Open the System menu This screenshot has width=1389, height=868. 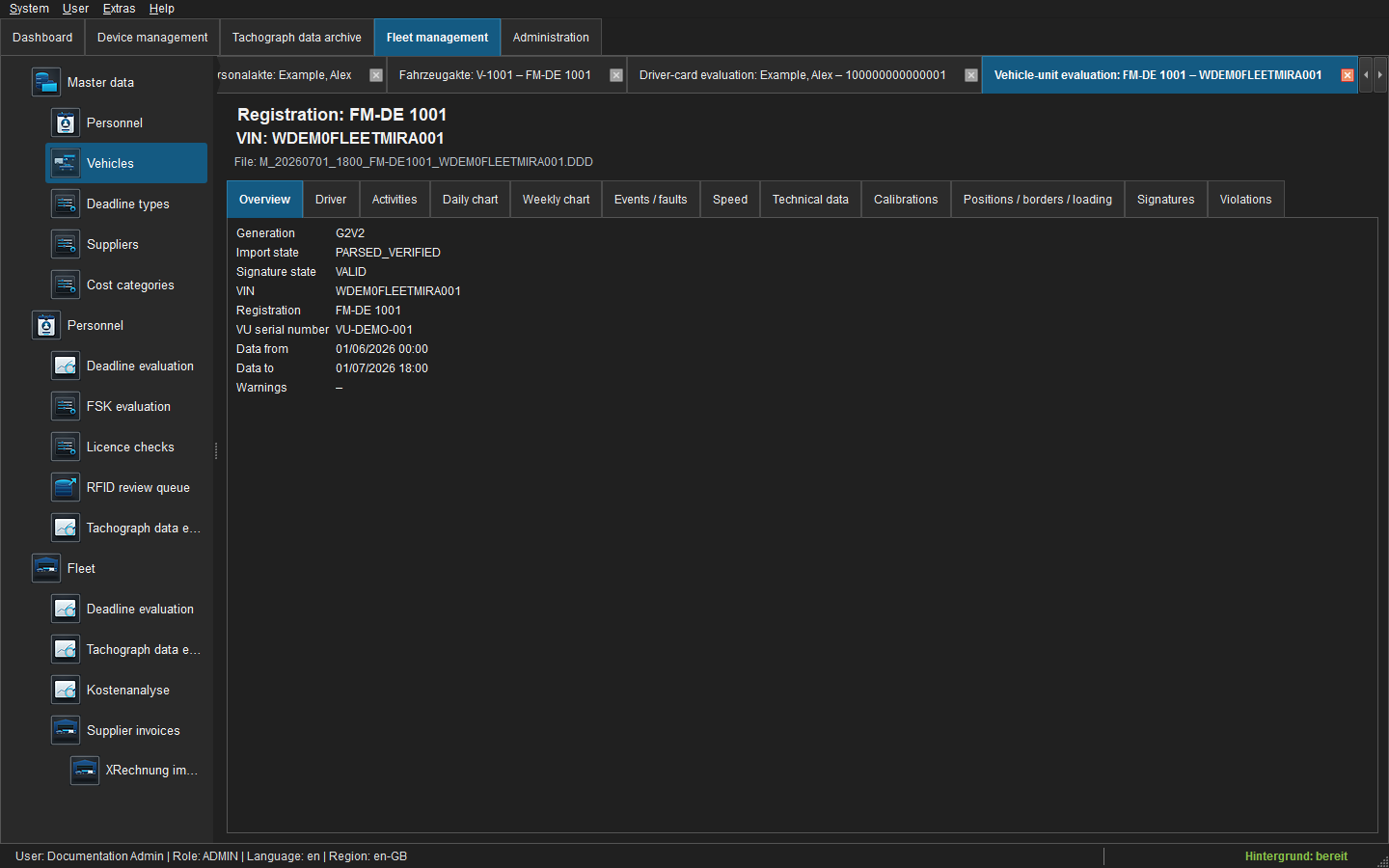[29, 9]
